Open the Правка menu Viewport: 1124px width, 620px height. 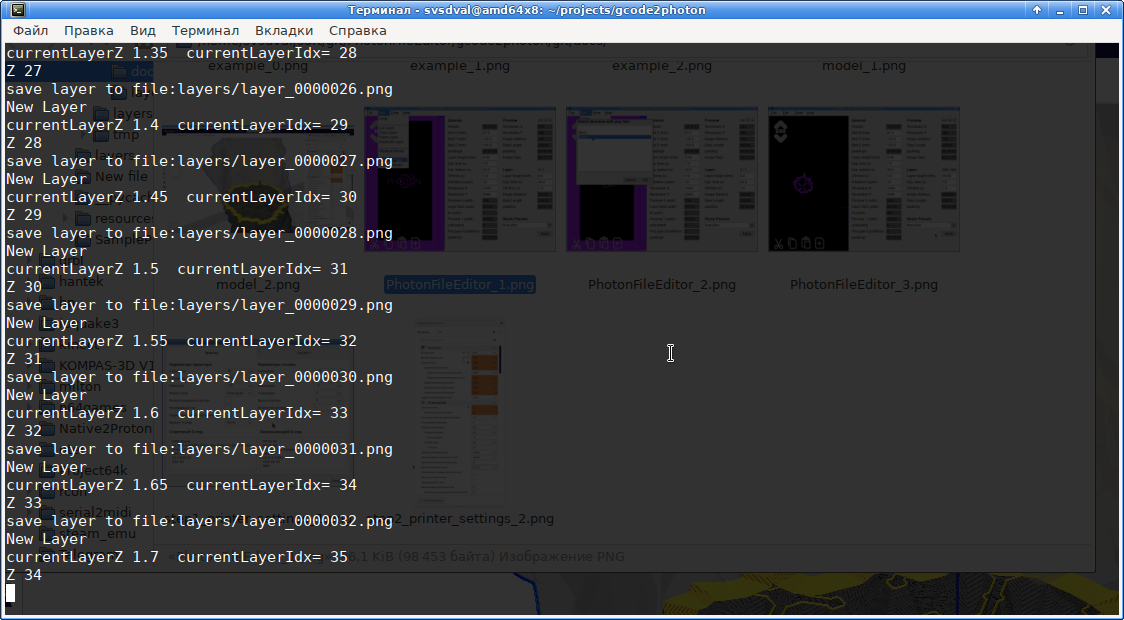click(x=89, y=30)
